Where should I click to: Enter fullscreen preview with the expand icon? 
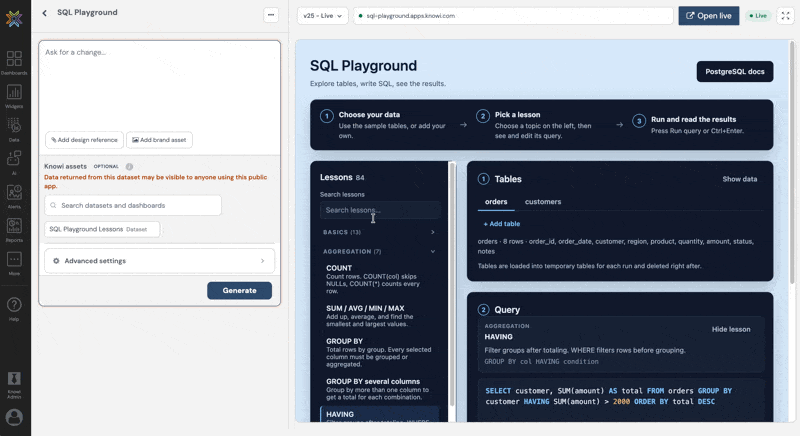785,16
